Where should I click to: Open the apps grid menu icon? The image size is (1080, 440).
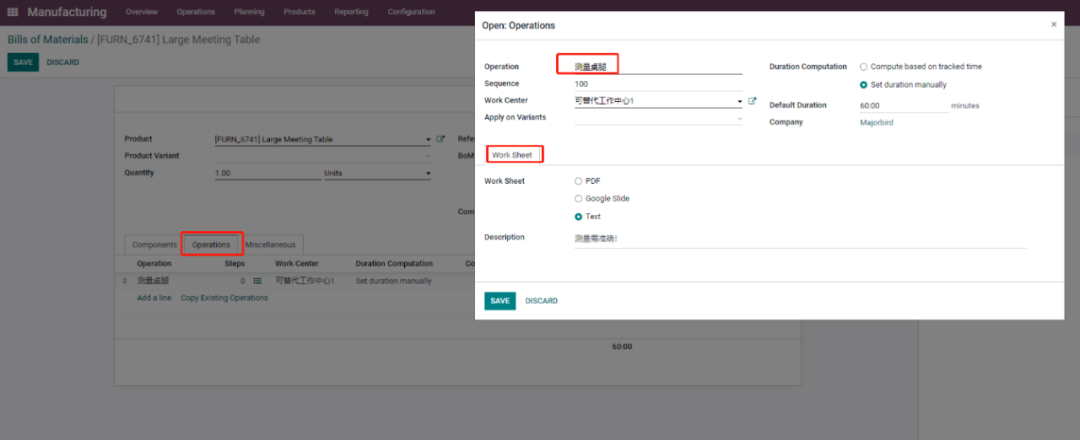[x=14, y=12]
